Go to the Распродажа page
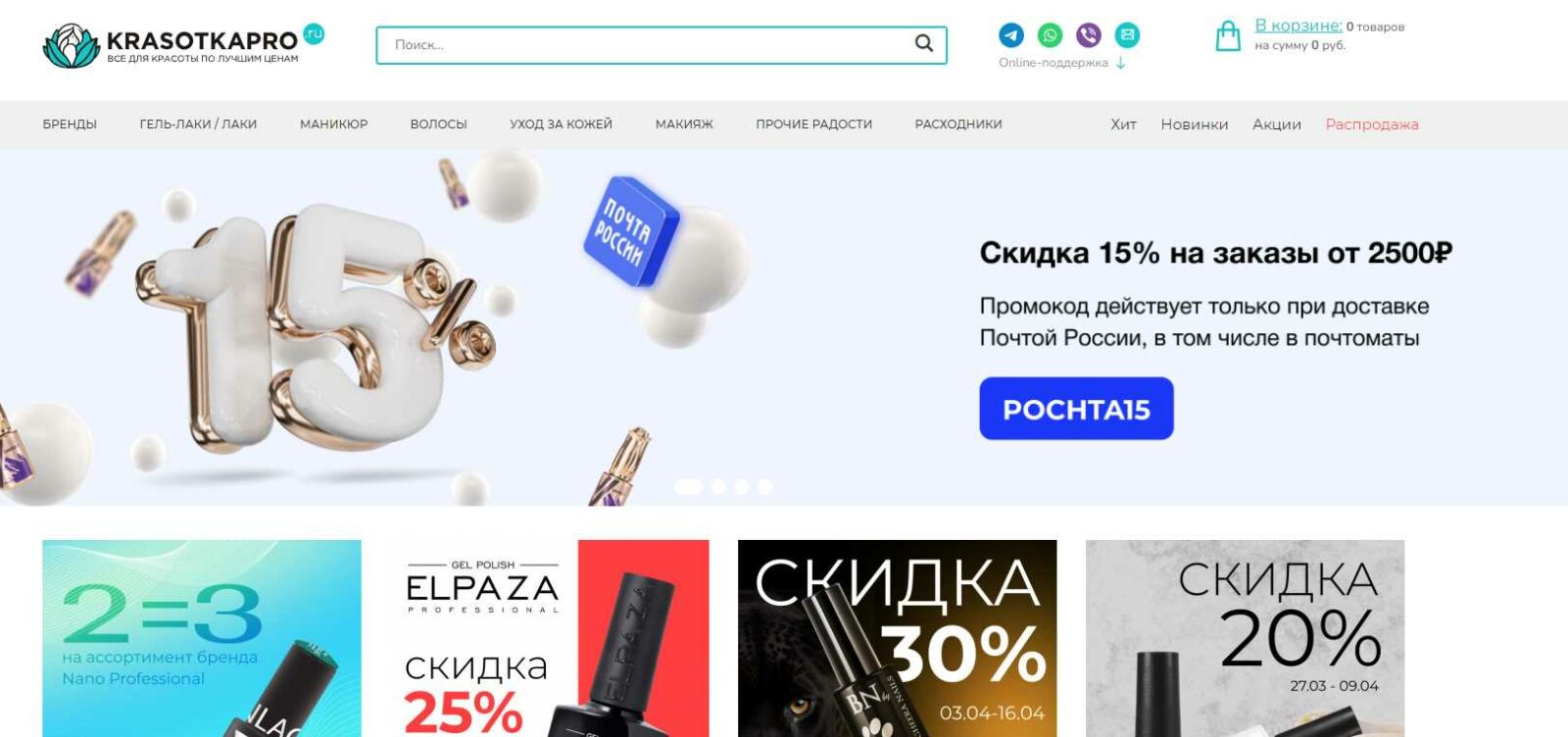This screenshot has height=737, width=1568. (x=1372, y=124)
